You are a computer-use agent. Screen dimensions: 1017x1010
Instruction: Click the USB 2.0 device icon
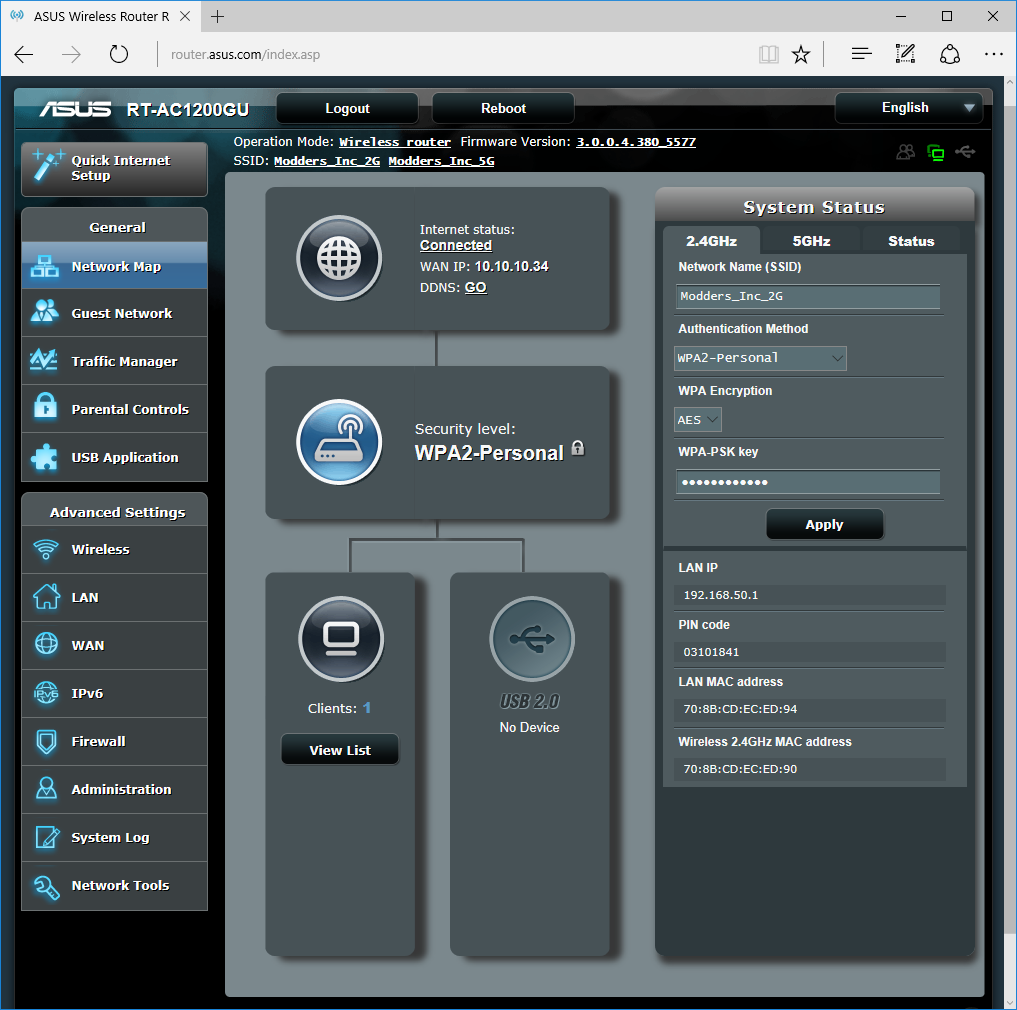[x=532, y=639]
